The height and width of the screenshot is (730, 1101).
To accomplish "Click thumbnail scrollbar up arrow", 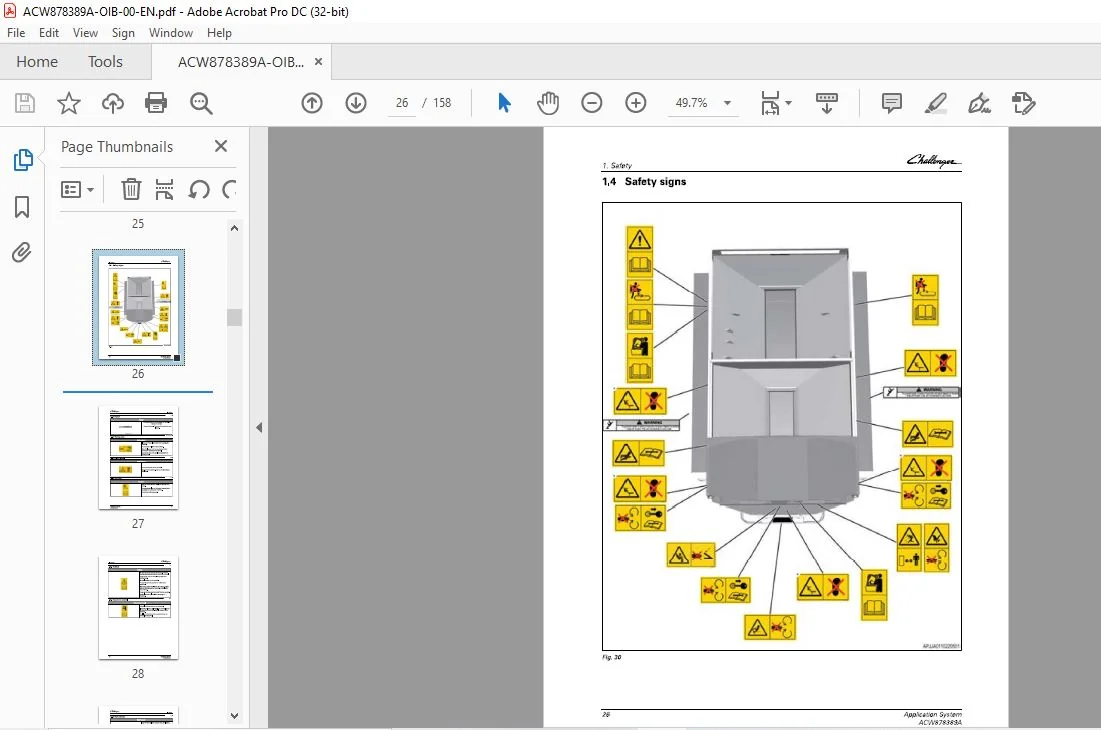I will tap(235, 228).
